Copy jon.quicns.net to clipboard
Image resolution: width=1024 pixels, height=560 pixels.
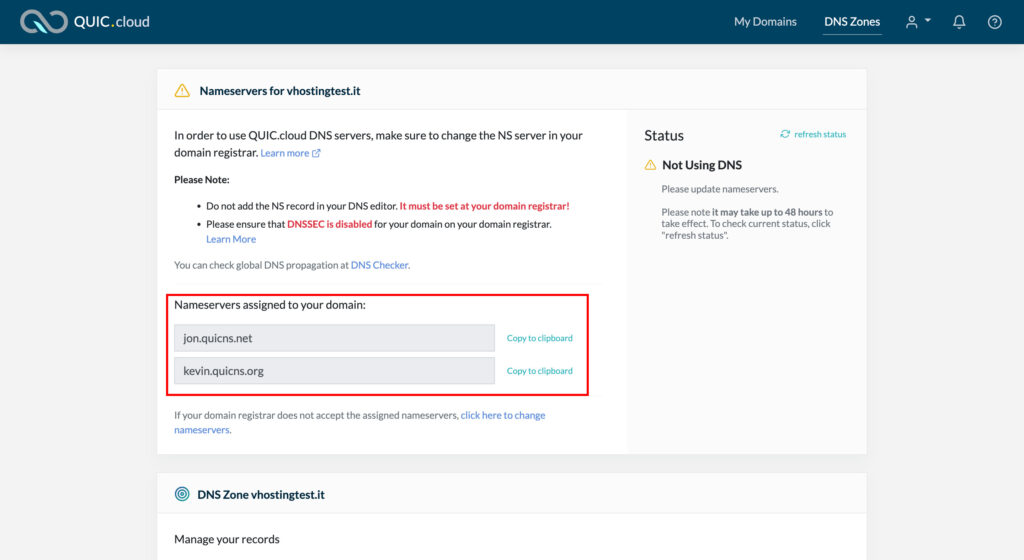click(x=539, y=338)
